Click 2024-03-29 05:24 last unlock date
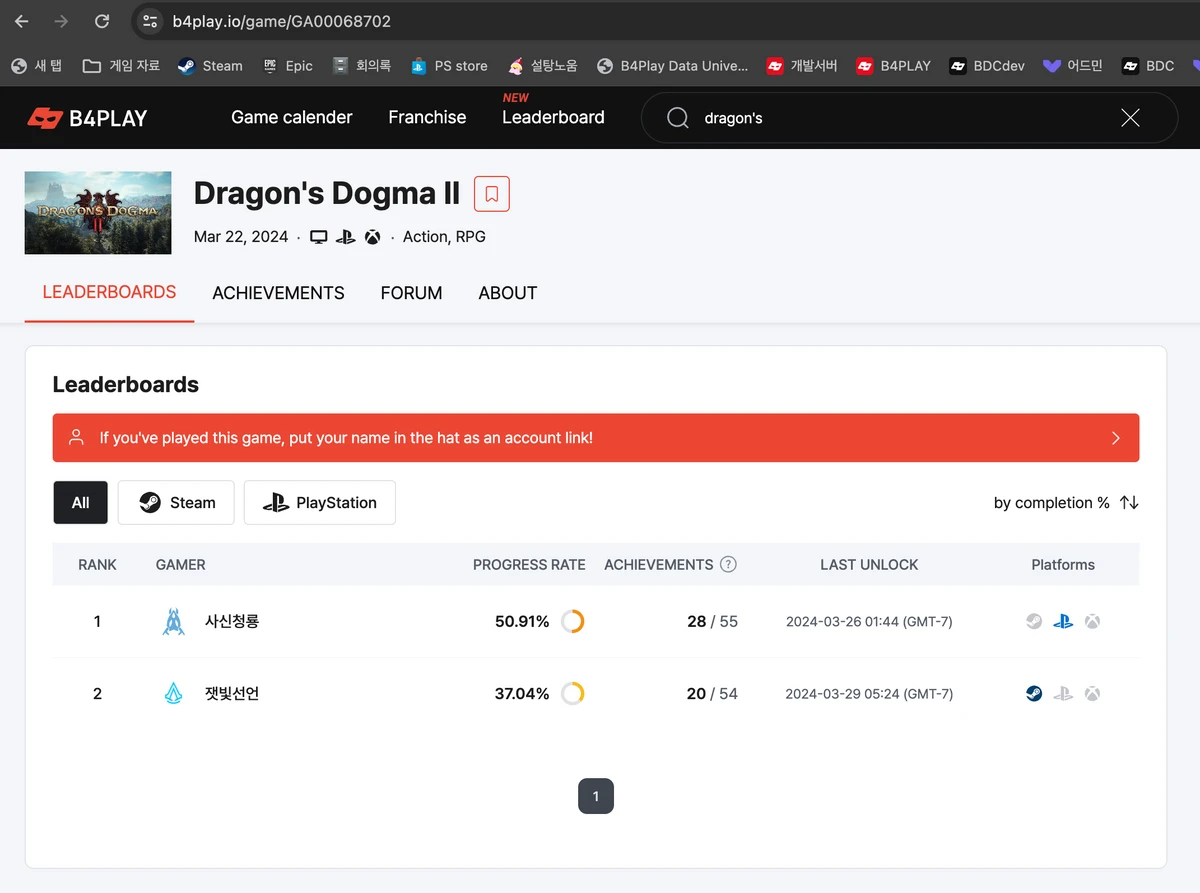Viewport: 1200px width, 893px height. [x=869, y=694]
